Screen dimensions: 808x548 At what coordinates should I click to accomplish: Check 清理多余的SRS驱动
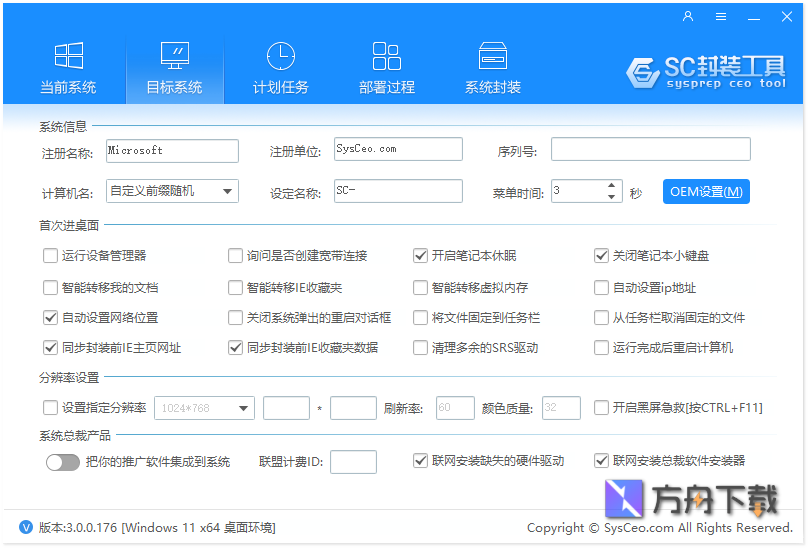tap(420, 348)
